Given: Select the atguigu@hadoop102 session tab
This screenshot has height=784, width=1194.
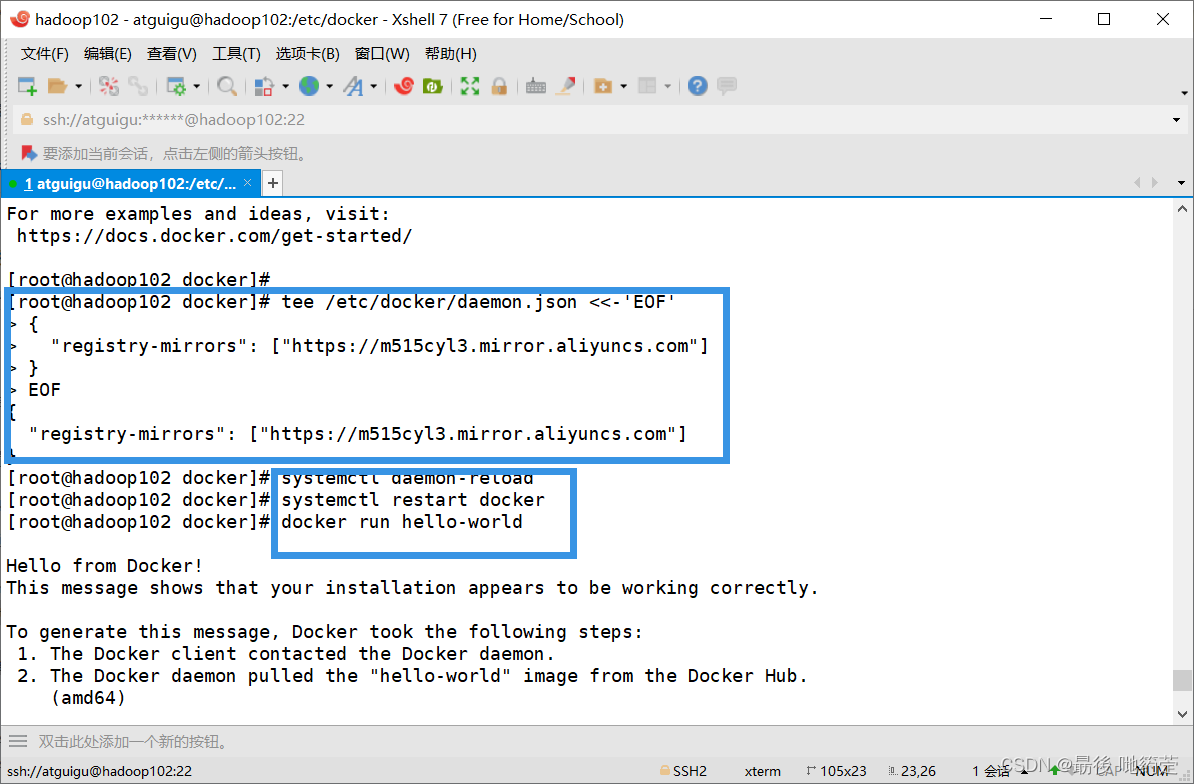Looking at the screenshot, I should click(x=129, y=183).
